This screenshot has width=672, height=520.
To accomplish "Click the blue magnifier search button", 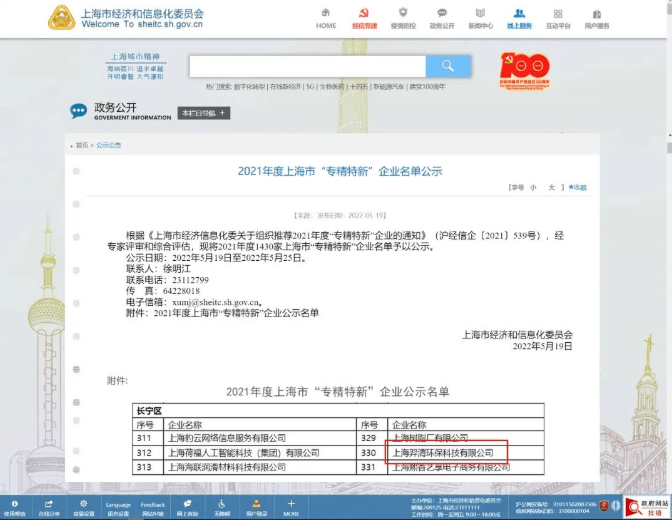I will click(448, 66).
